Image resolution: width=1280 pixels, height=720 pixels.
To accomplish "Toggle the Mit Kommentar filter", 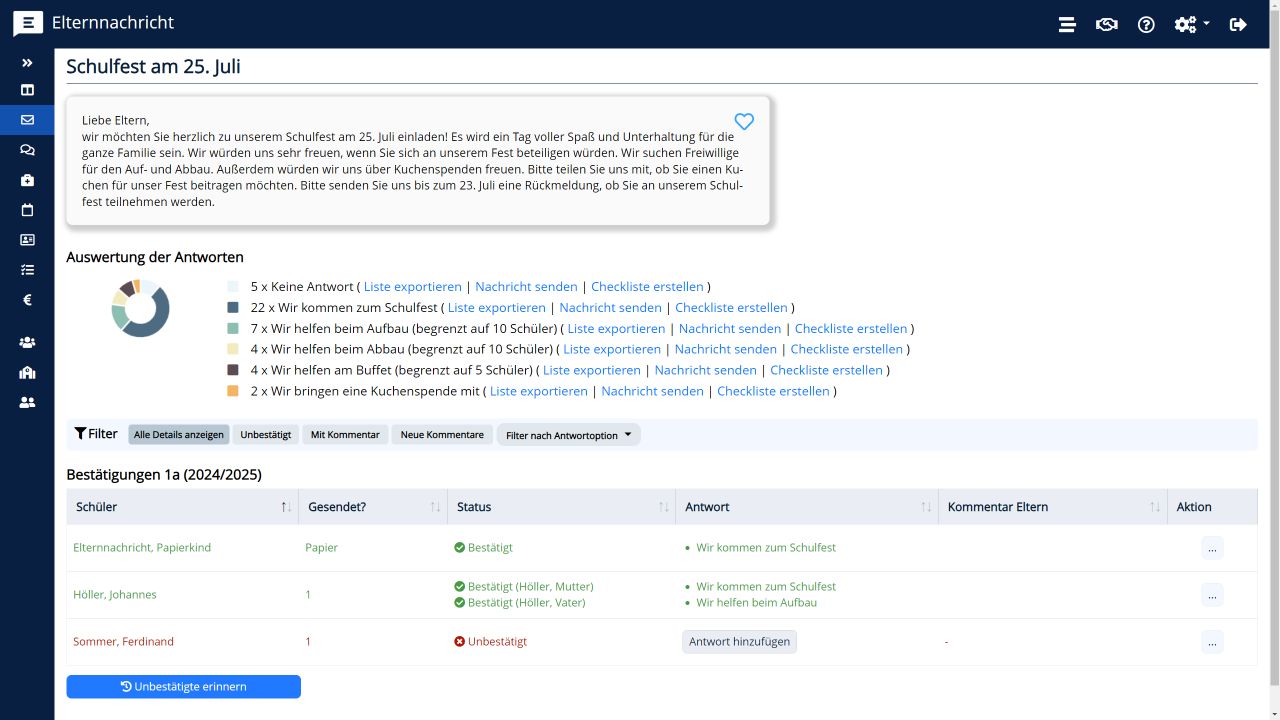I will pos(345,435).
